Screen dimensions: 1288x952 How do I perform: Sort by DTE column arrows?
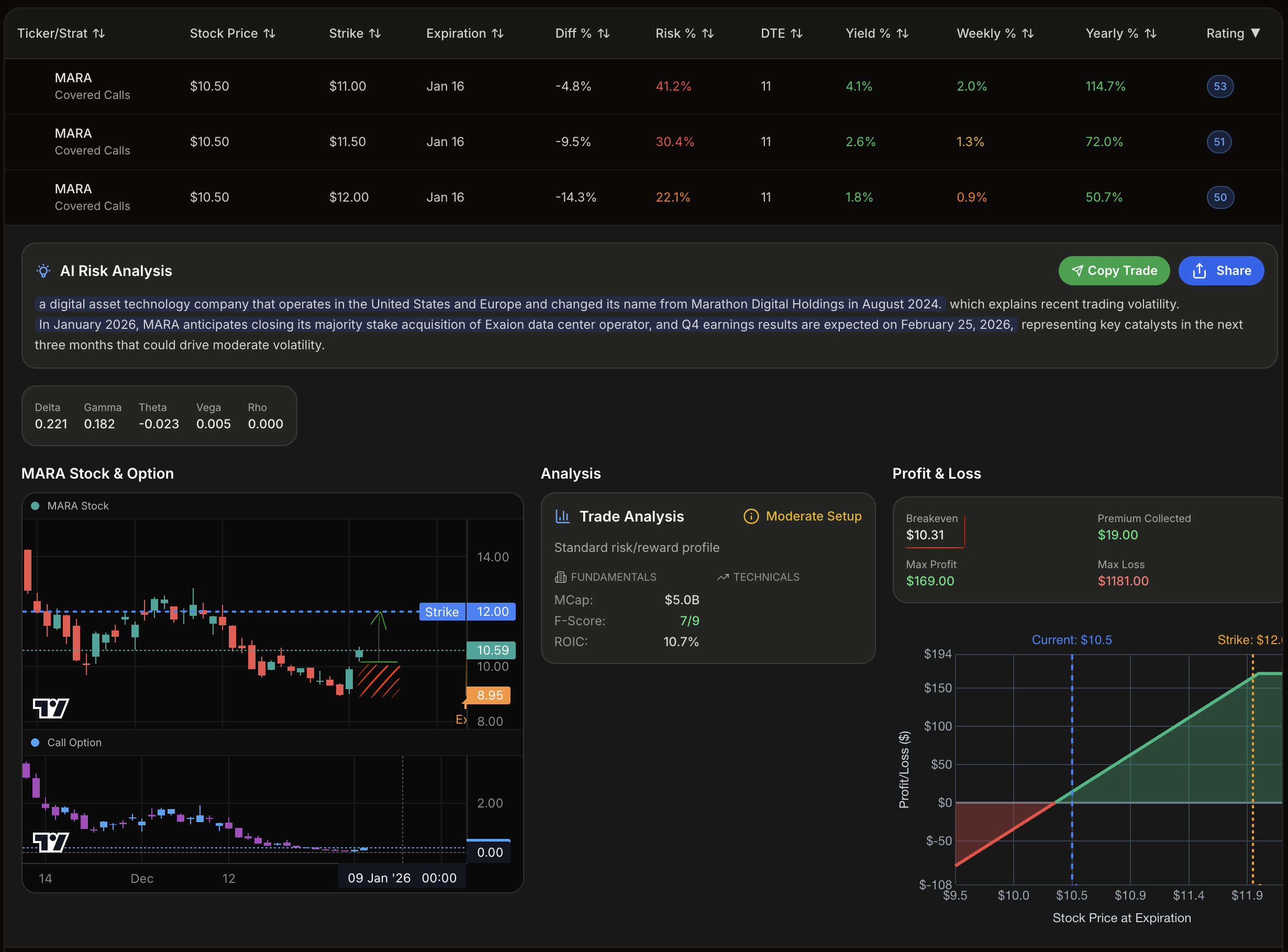797,34
